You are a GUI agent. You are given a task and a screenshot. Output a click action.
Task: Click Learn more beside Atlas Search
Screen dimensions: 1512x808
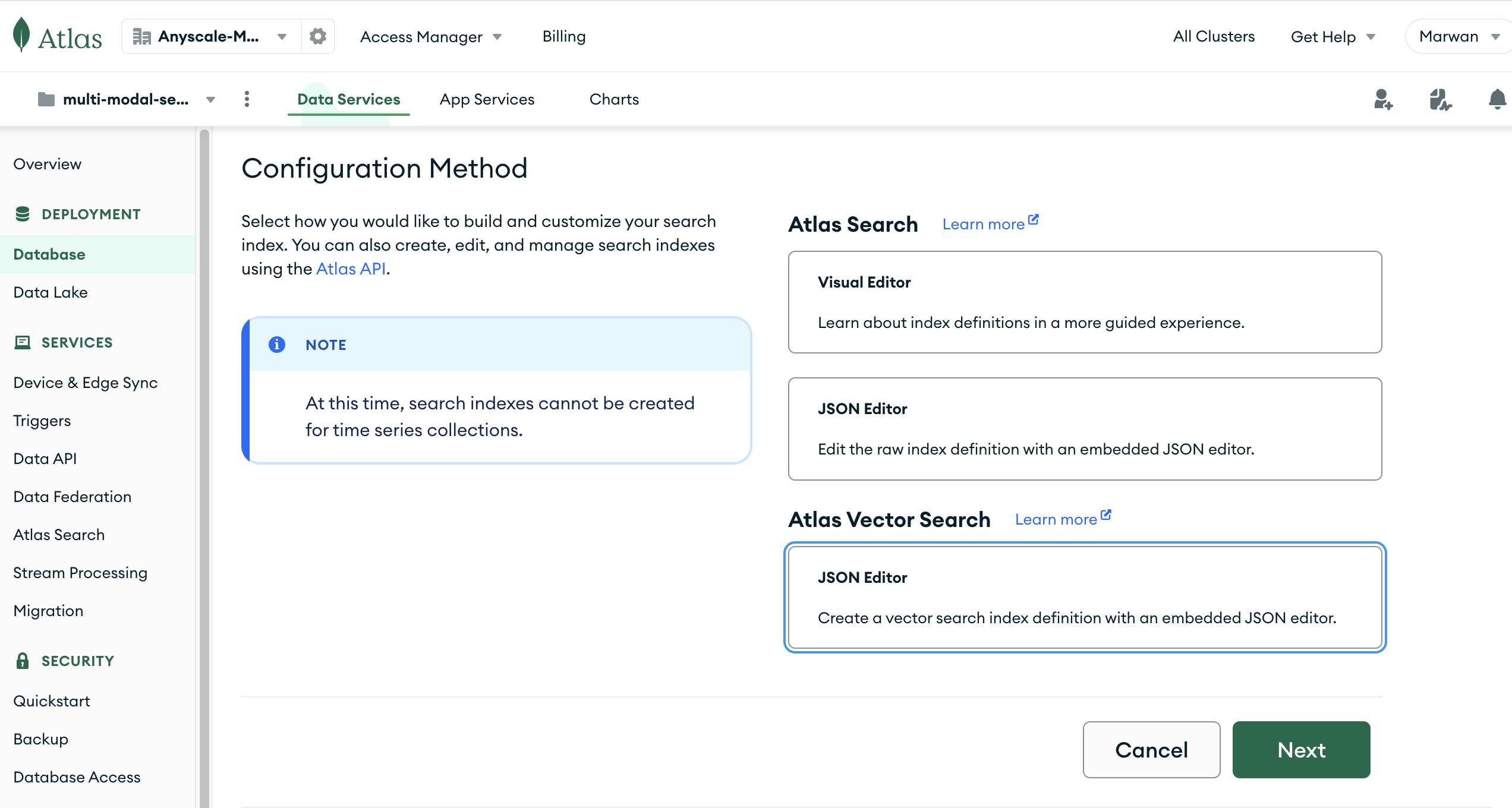(990, 223)
